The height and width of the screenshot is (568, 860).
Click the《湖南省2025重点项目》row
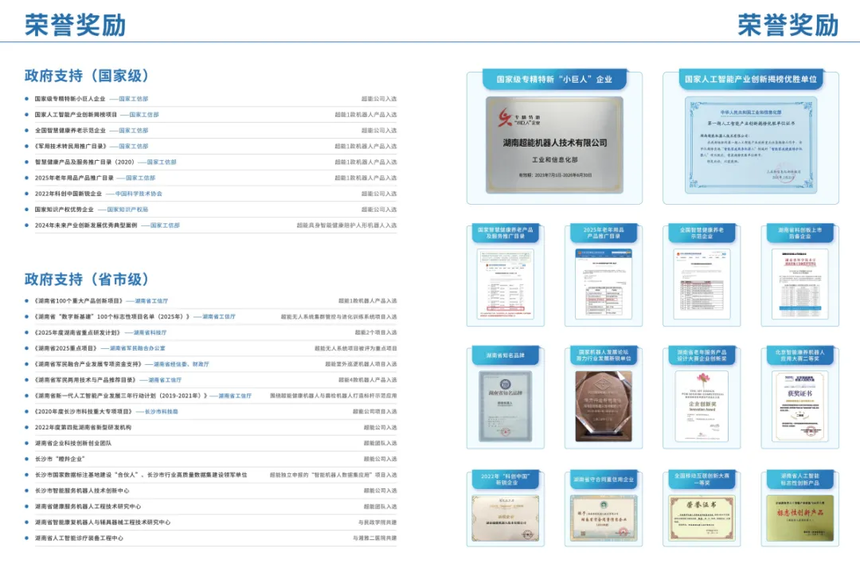(211, 348)
